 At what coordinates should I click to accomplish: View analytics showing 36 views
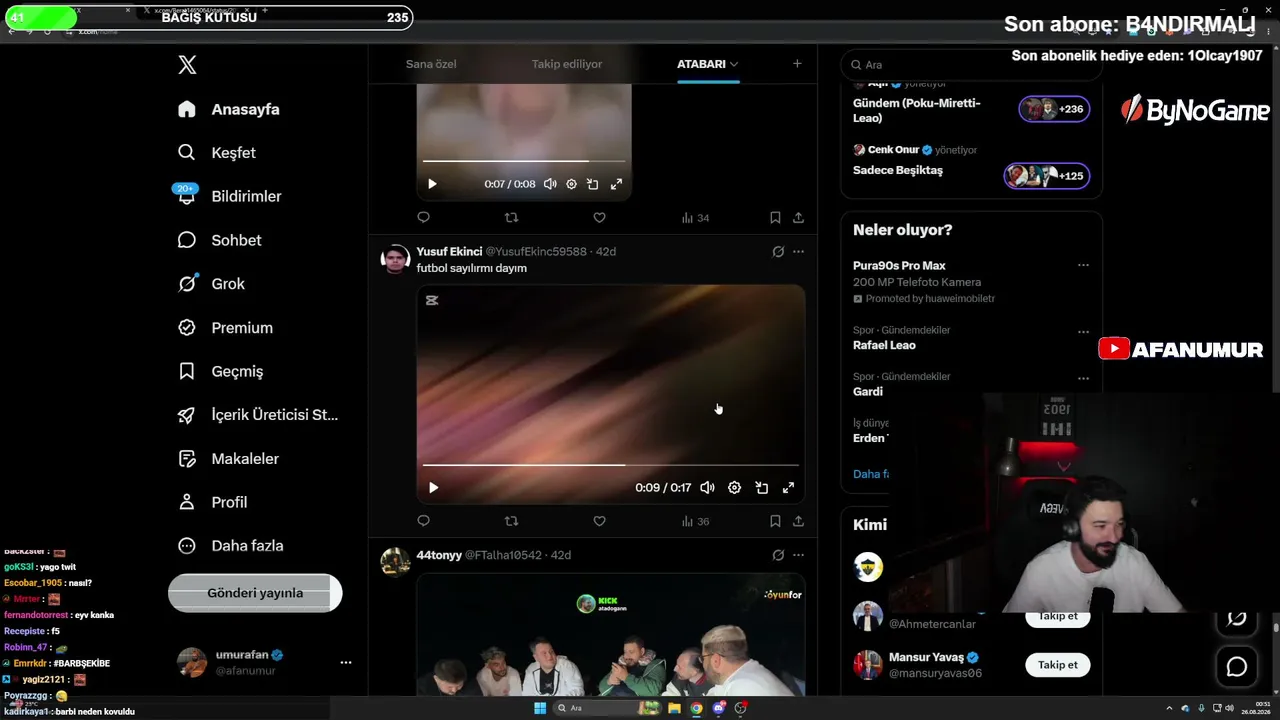click(x=695, y=521)
